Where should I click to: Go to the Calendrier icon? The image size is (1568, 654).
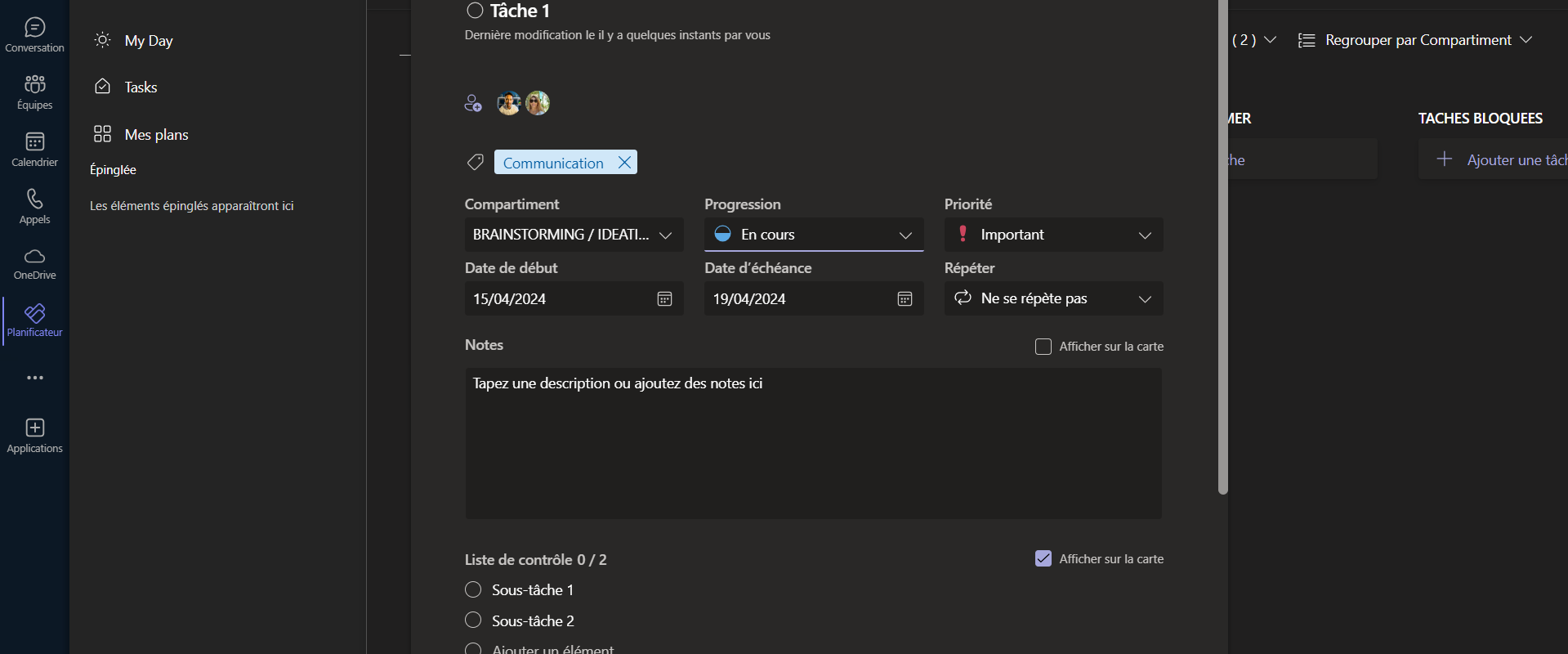coord(34,150)
